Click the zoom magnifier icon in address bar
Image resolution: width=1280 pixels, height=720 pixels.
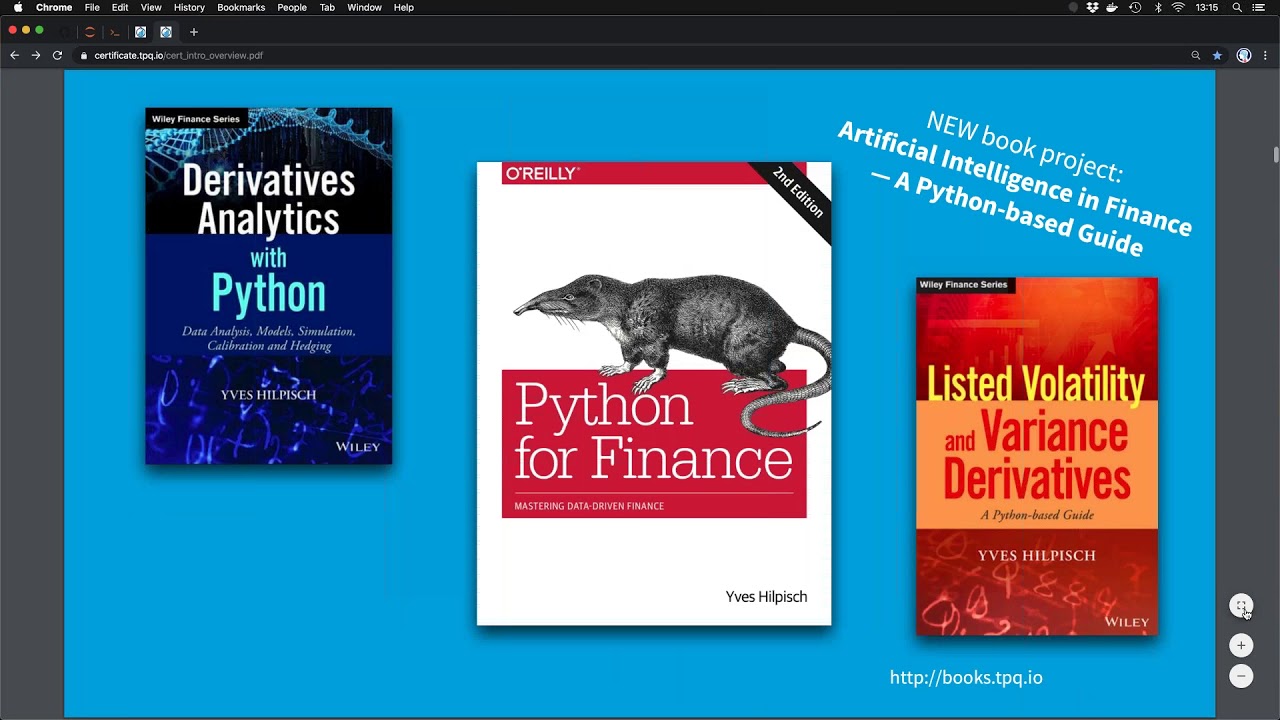pyautogui.click(x=1195, y=56)
